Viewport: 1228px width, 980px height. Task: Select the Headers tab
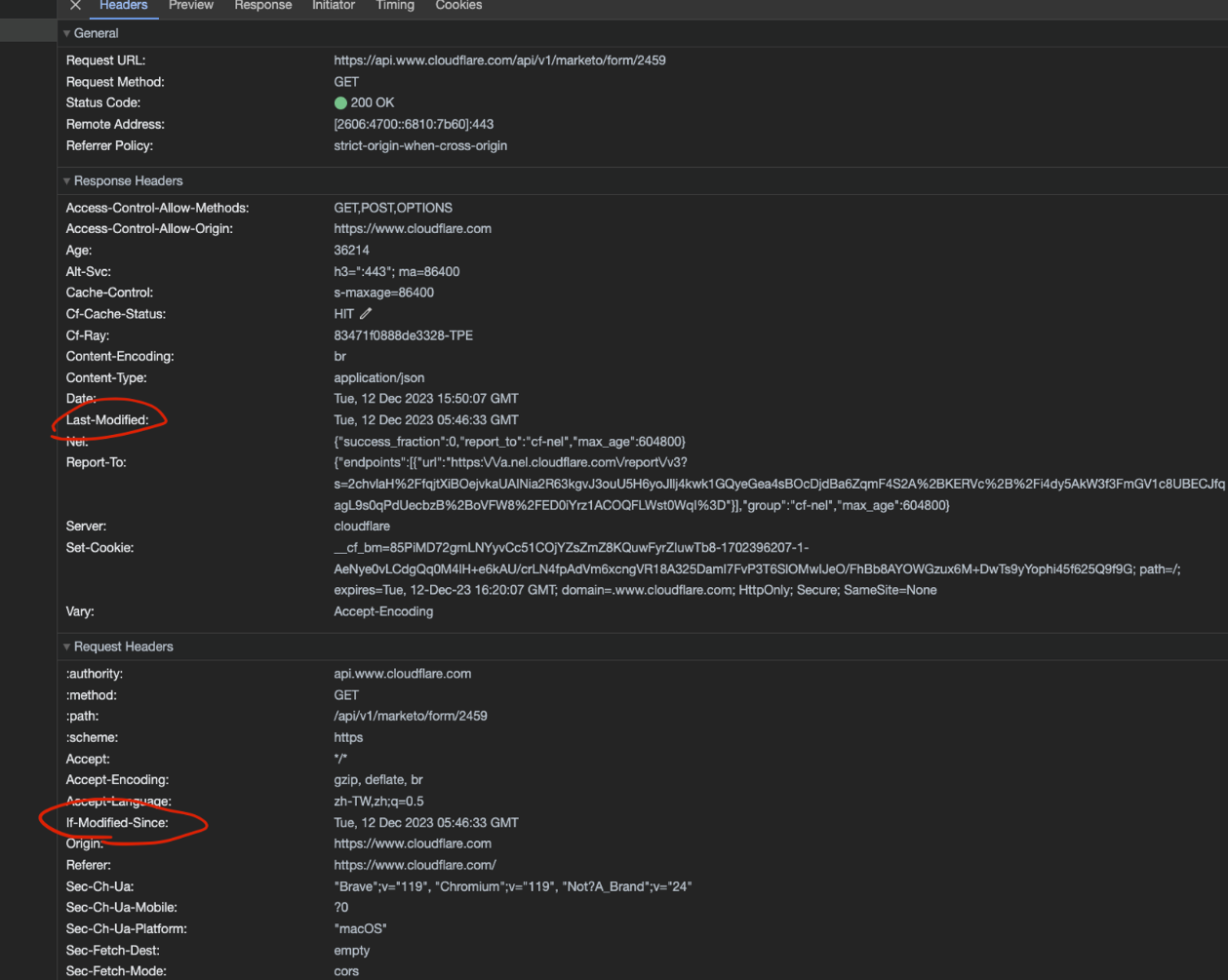[124, 5]
